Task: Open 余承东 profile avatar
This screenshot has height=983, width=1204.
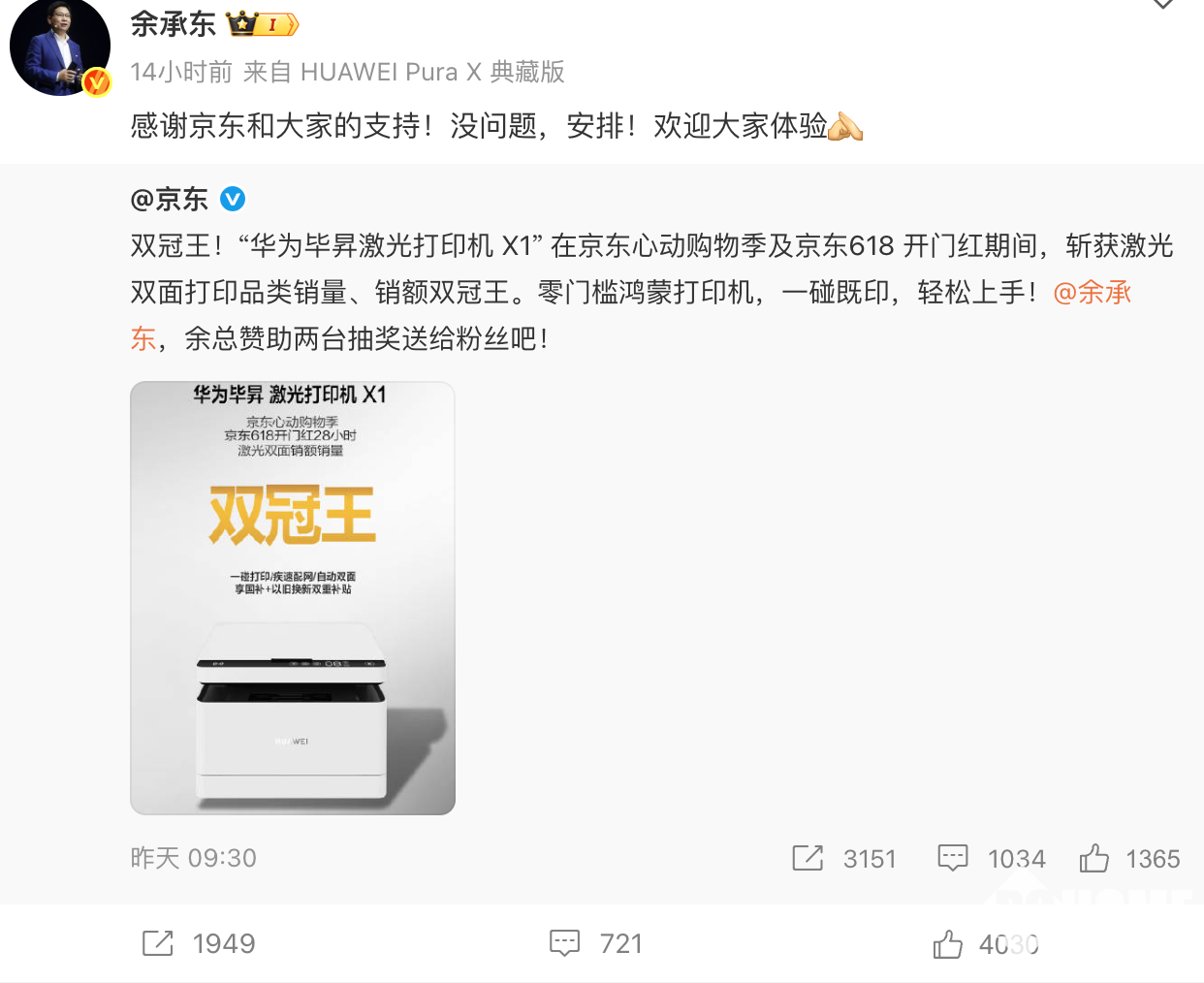Action: point(59,47)
